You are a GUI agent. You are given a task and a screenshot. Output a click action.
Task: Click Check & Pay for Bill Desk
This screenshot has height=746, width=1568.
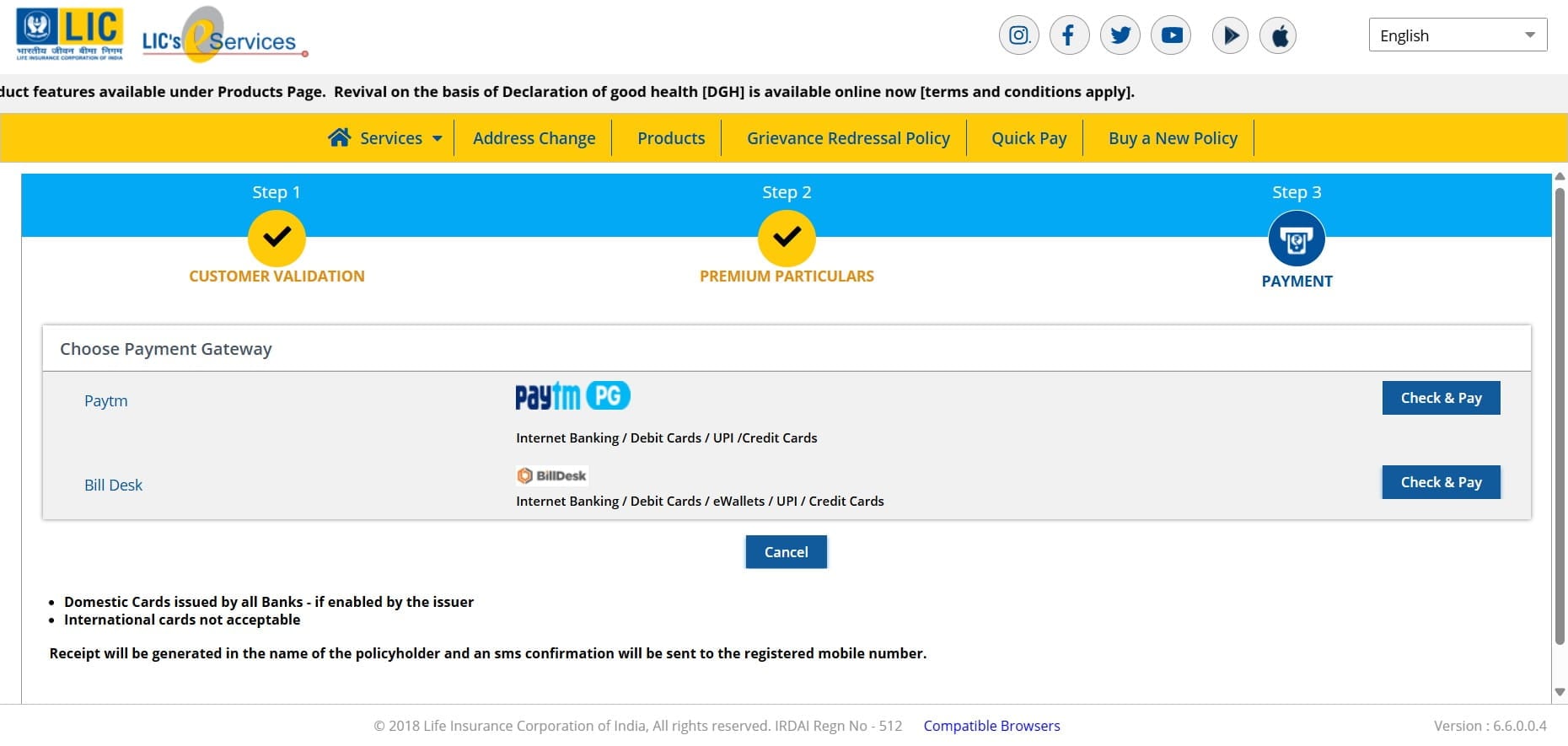pyautogui.click(x=1441, y=482)
